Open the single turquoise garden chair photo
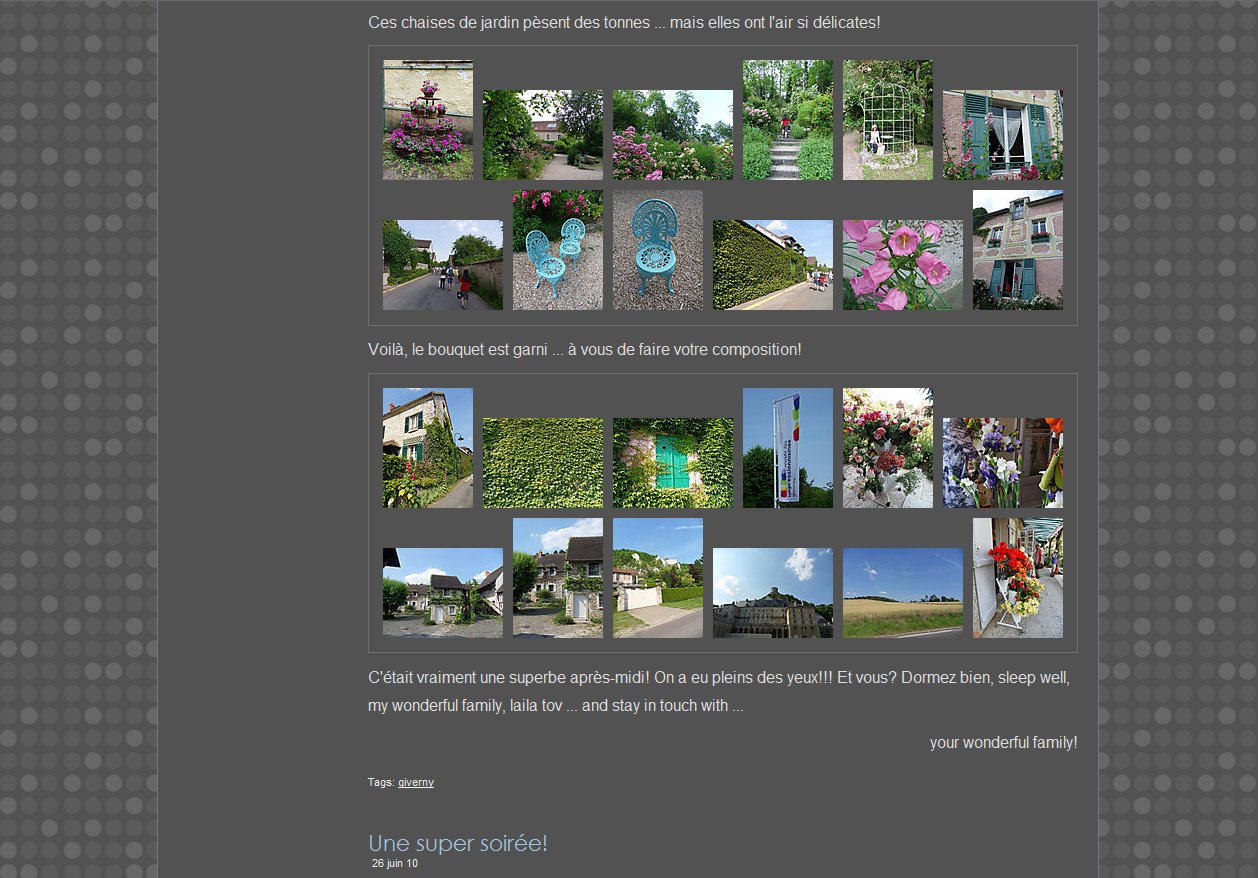Screen dimensions: 1258x878 coord(657,250)
